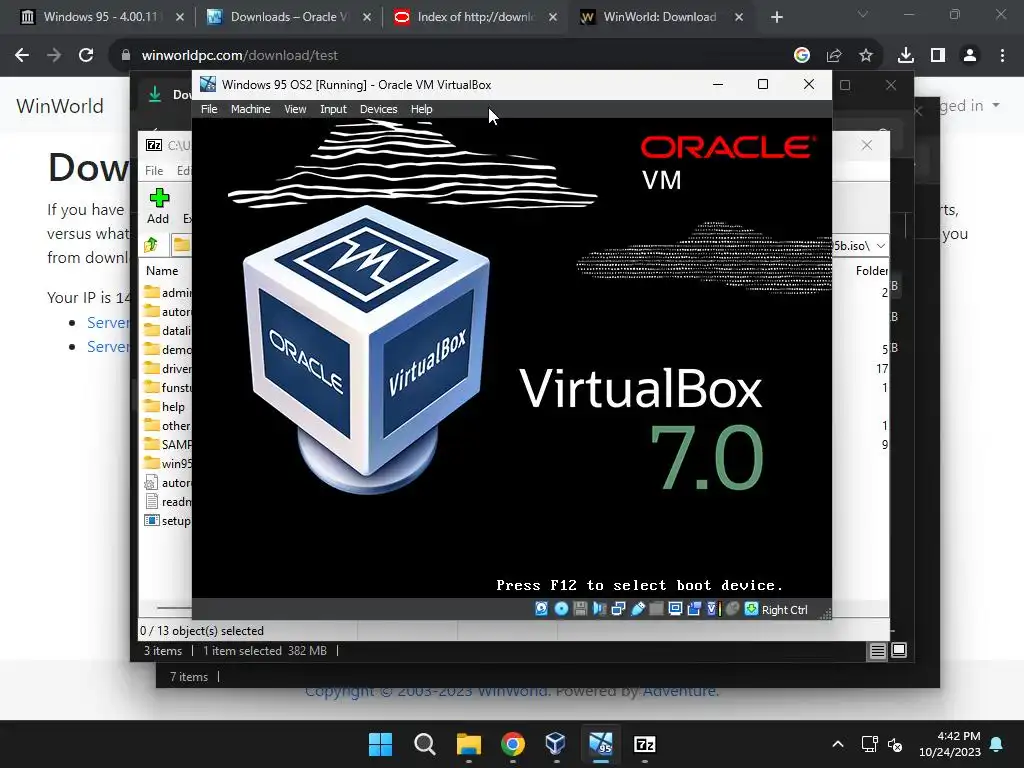
Task: Click the USB devices indicator in VirtualBox status bar
Action: (638, 609)
